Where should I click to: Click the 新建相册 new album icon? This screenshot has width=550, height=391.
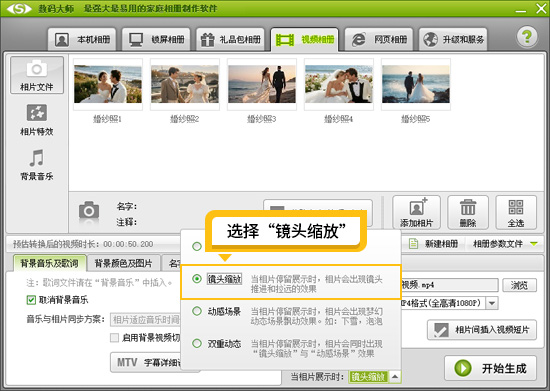[413, 243]
